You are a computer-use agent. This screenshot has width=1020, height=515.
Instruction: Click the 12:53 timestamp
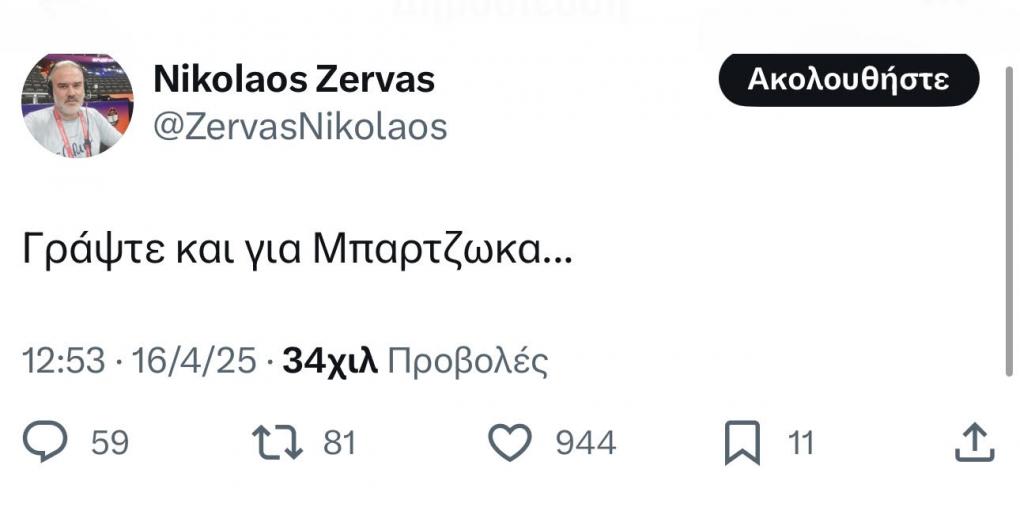[64, 361]
